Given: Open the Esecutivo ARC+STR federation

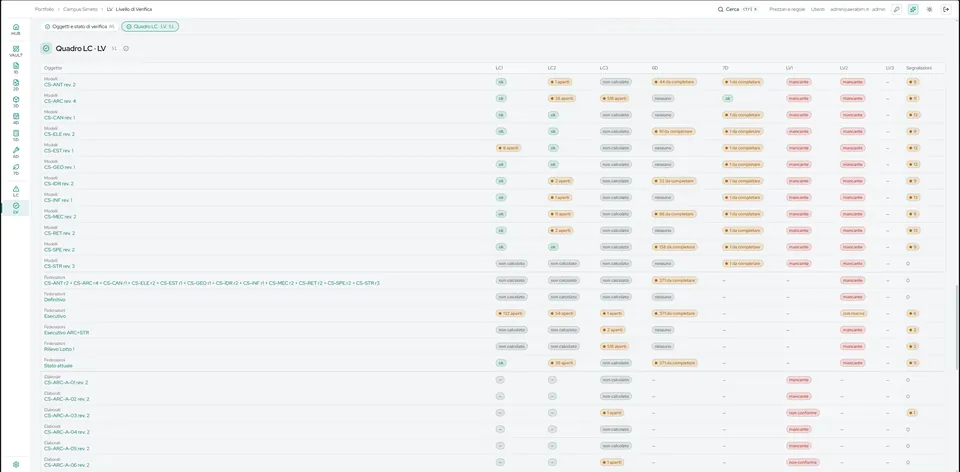Looking at the screenshot, I should [67, 332].
